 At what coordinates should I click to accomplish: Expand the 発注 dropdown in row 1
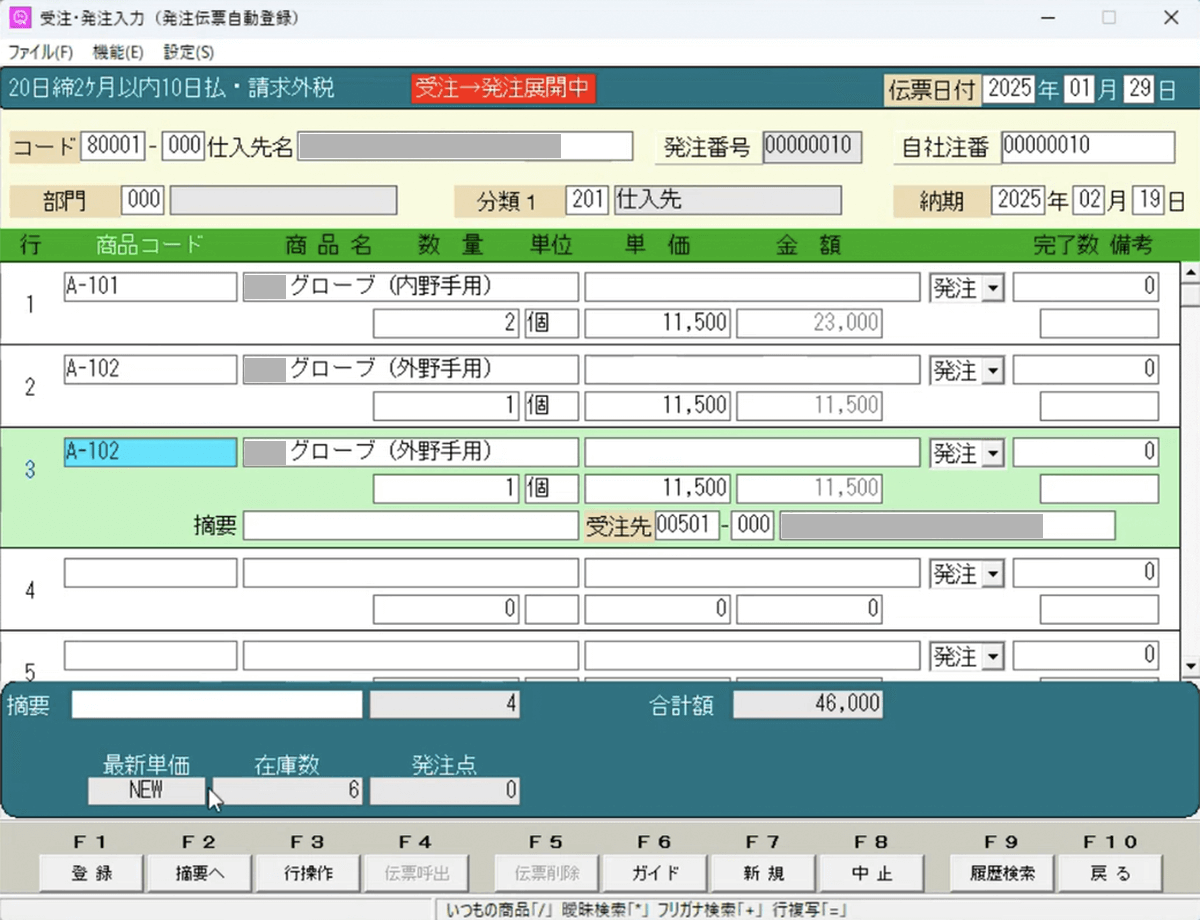pos(993,288)
